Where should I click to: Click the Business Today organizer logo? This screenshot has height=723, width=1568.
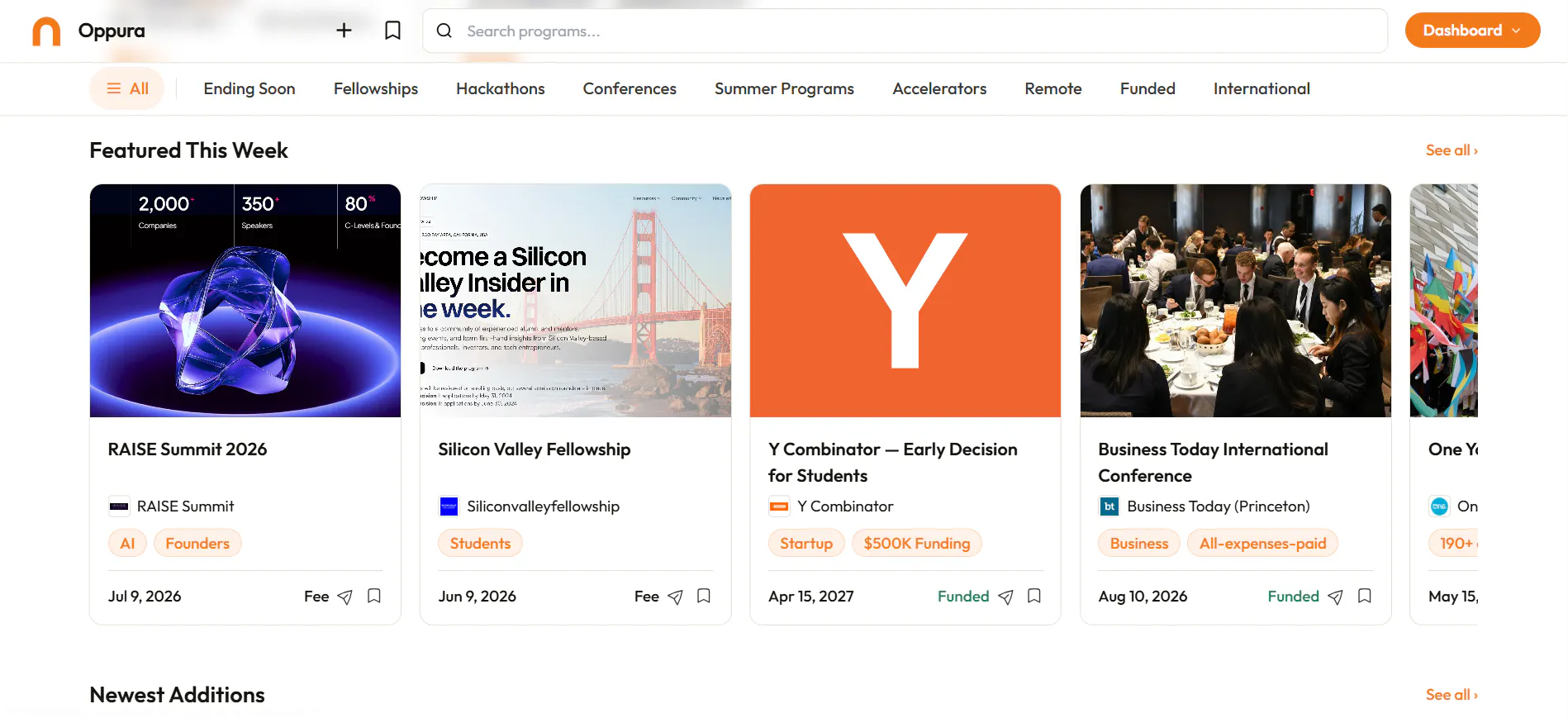pos(1109,507)
